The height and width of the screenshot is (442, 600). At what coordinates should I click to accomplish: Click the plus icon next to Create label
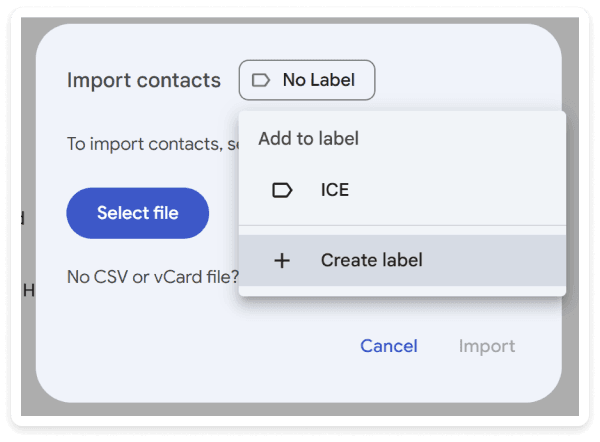(282, 261)
